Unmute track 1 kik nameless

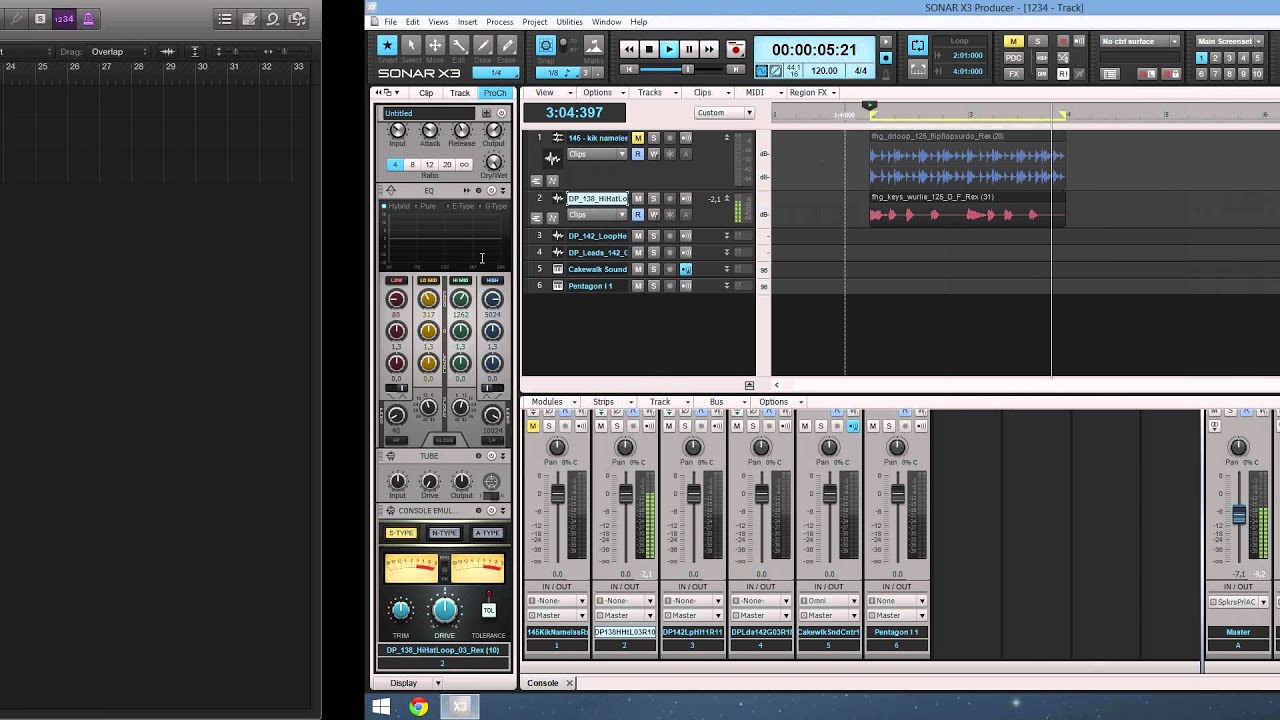[638, 138]
